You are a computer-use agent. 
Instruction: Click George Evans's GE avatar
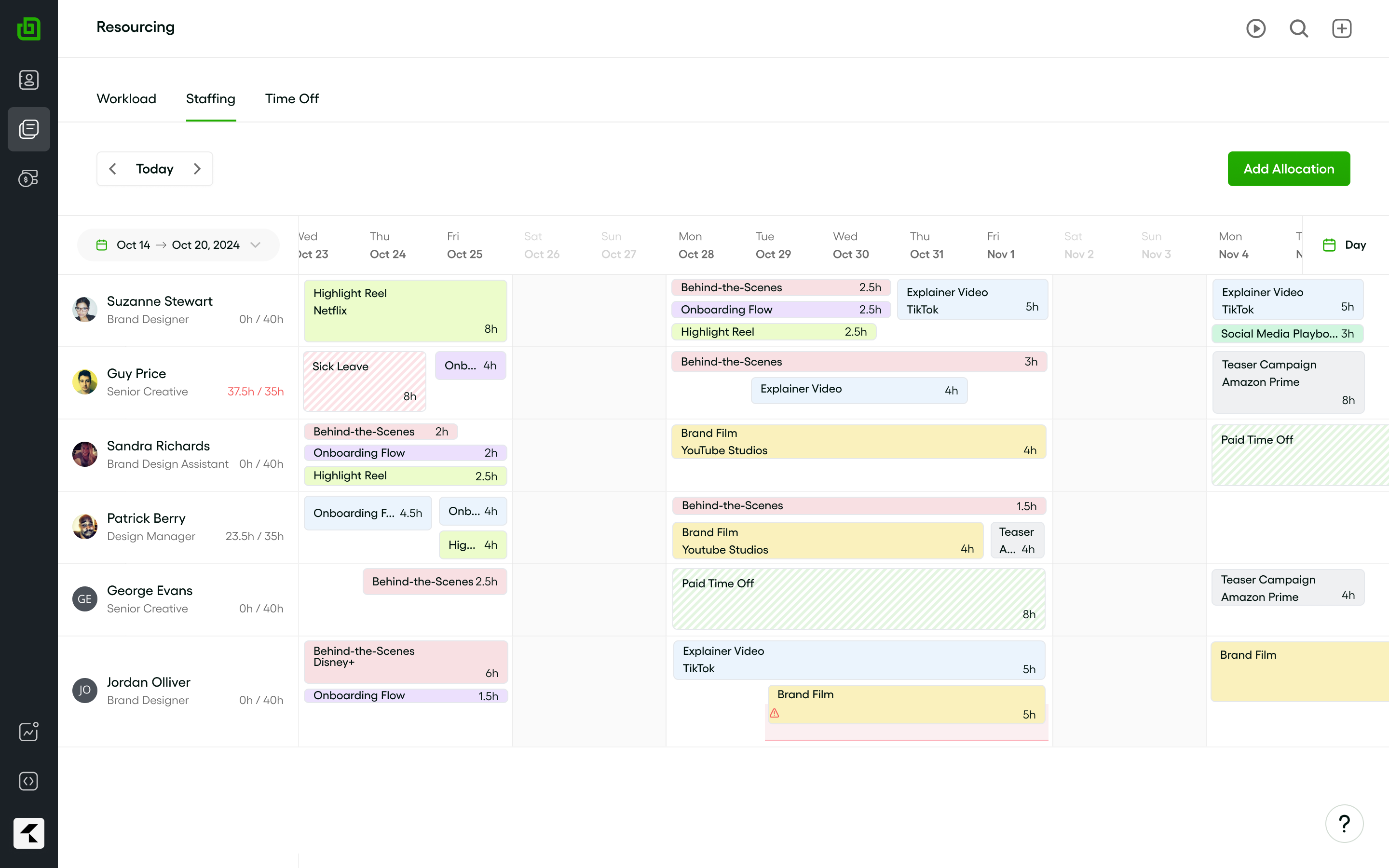tap(85, 599)
